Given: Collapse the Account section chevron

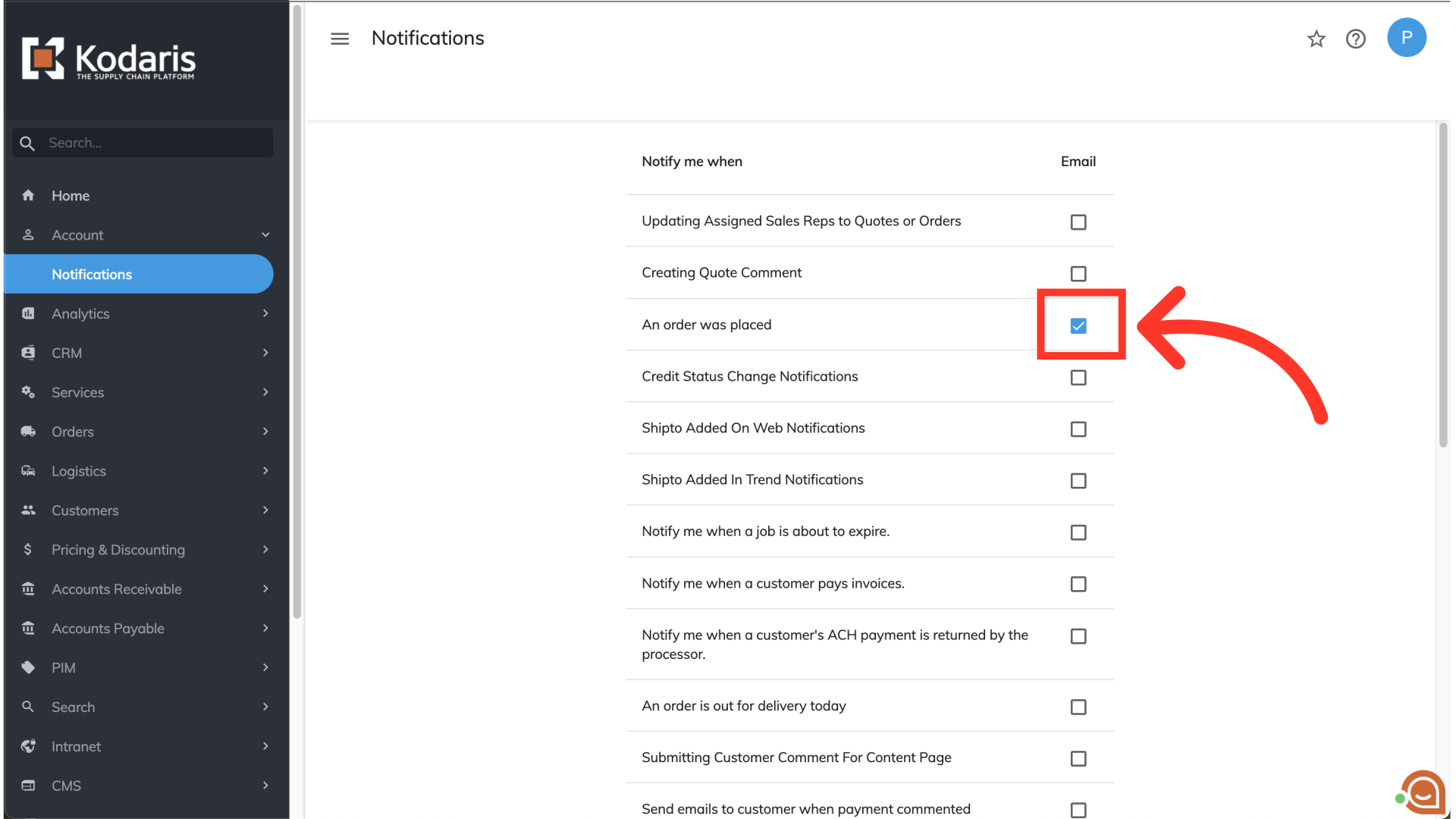Looking at the screenshot, I should (265, 235).
